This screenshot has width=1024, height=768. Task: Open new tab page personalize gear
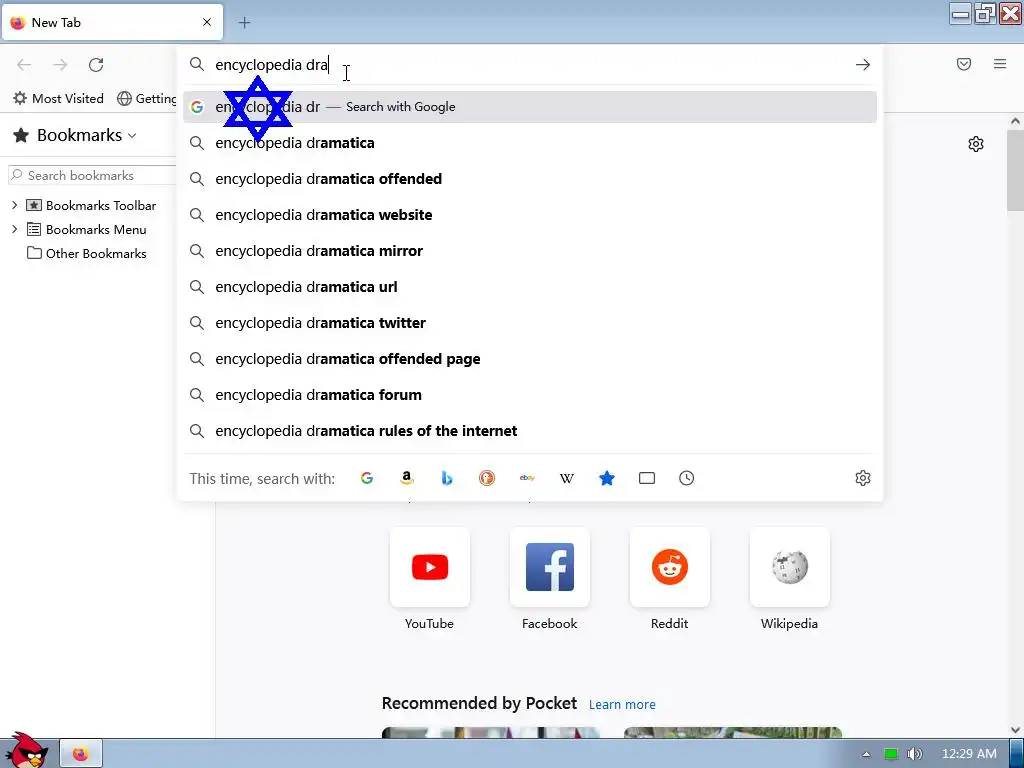(976, 144)
